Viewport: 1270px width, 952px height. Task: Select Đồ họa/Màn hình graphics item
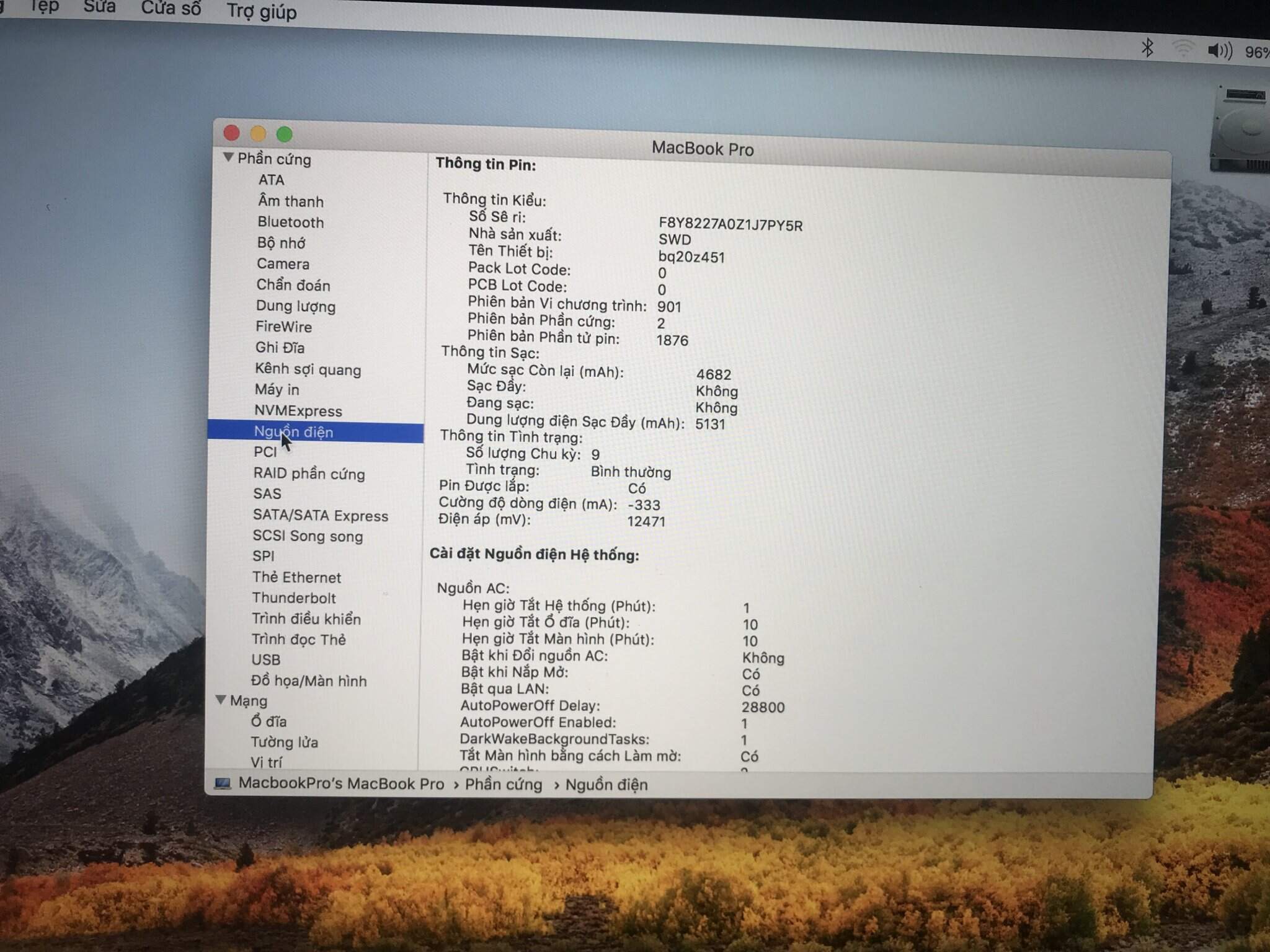tap(308, 681)
